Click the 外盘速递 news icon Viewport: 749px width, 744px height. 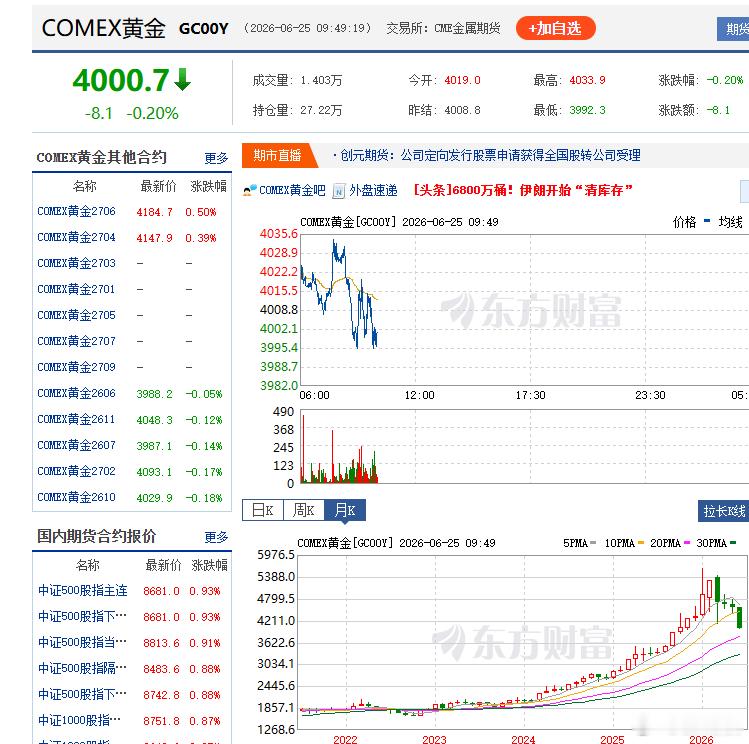[x=339, y=191]
